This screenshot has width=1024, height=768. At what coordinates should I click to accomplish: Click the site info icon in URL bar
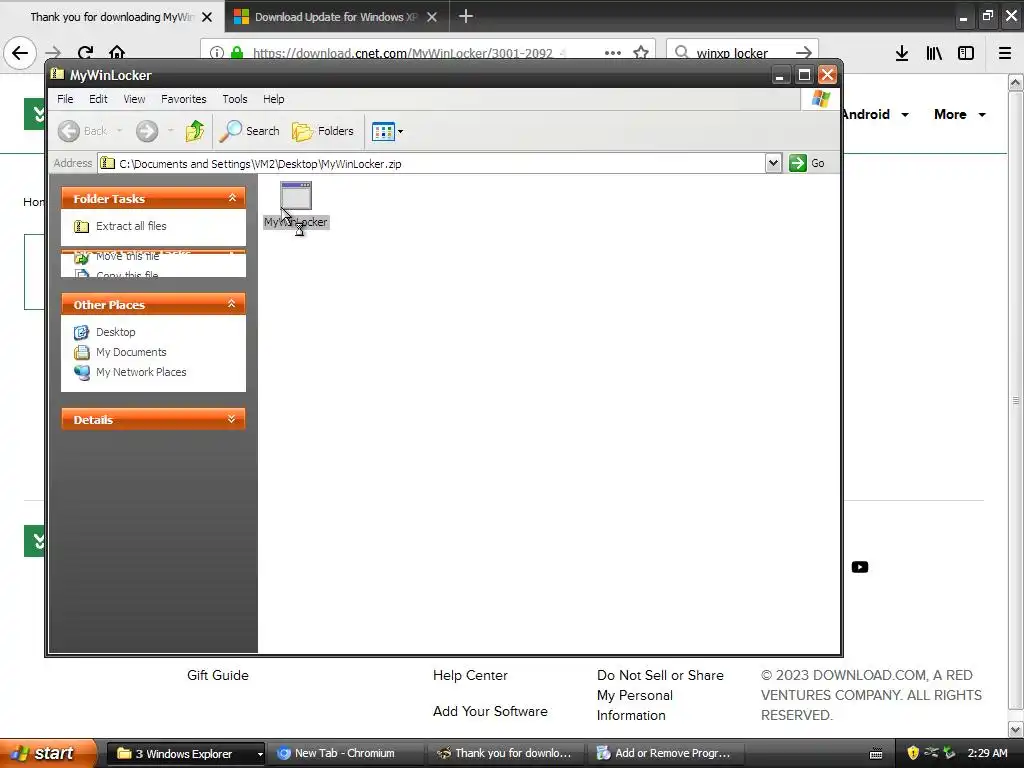(217, 53)
